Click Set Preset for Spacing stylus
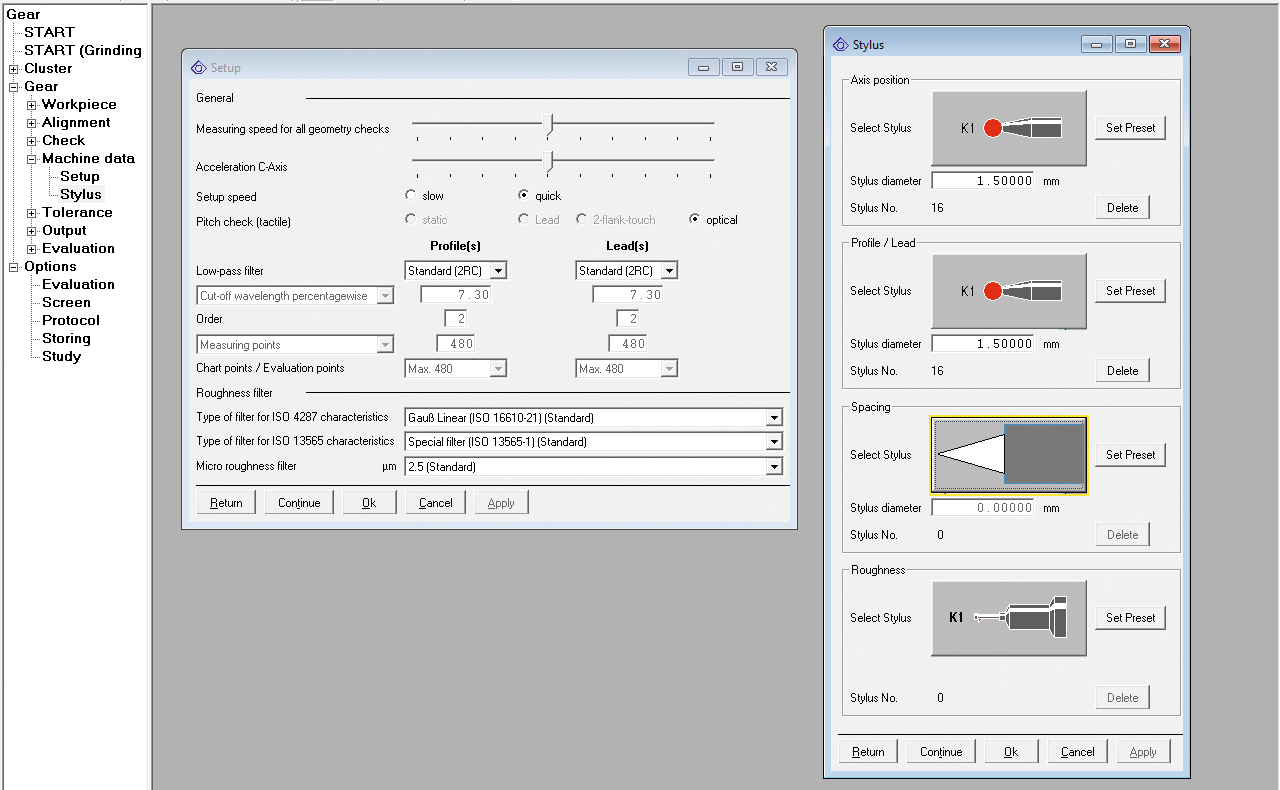This screenshot has height=790, width=1280. [x=1130, y=455]
